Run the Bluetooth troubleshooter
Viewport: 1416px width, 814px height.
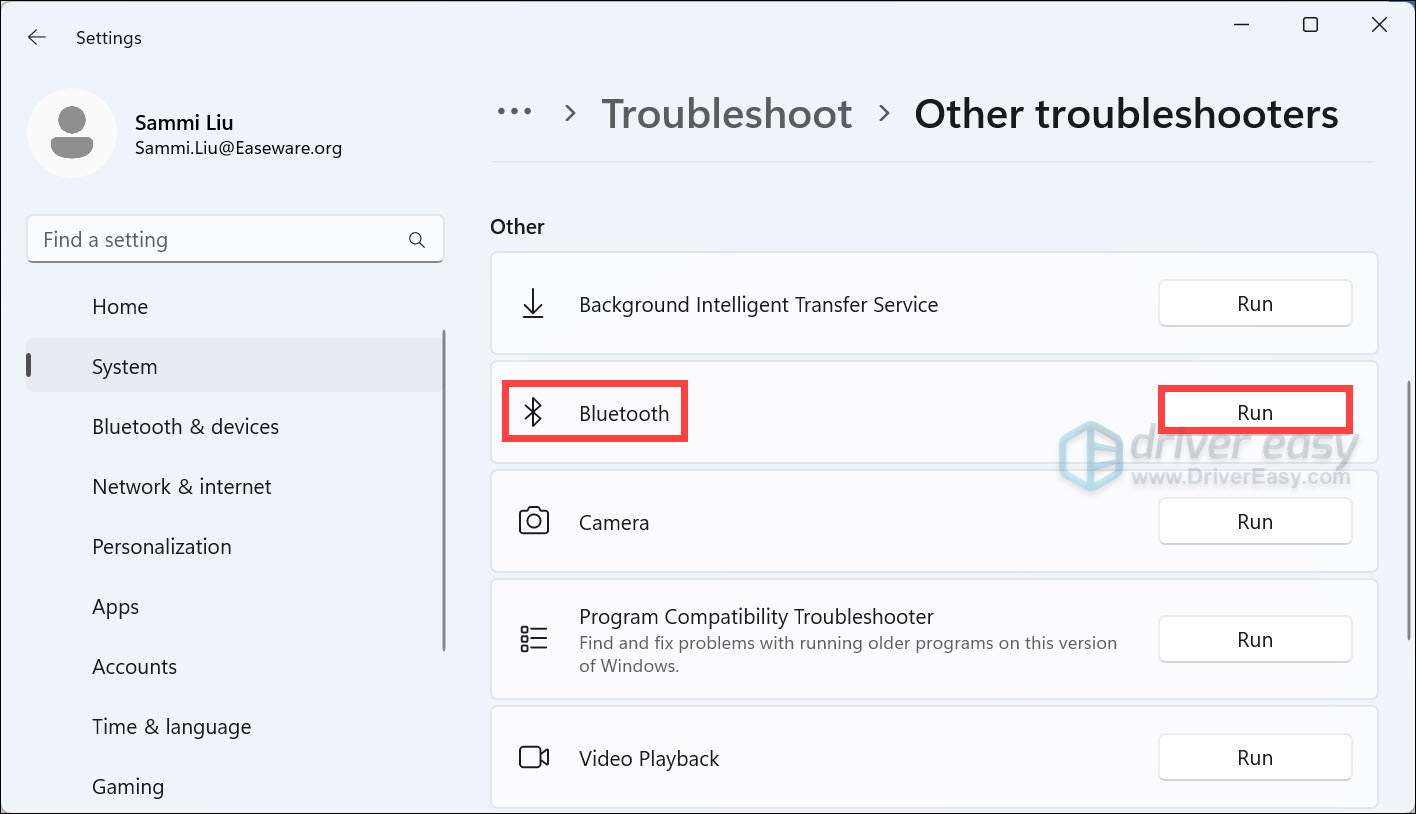tap(1255, 412)
